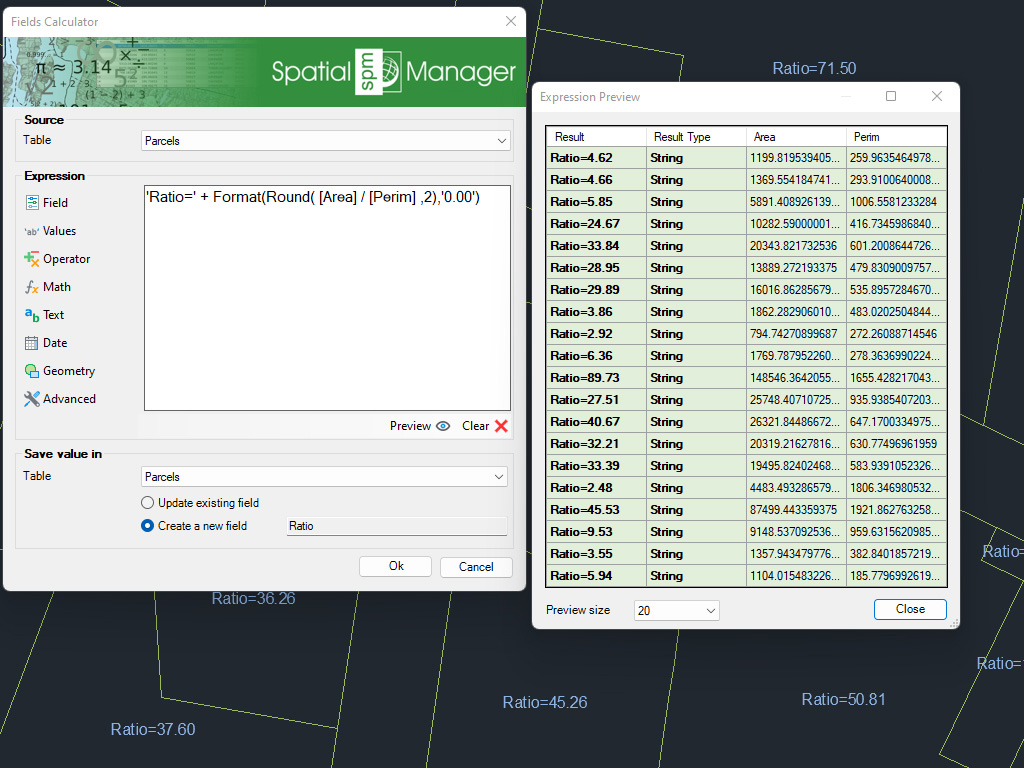Sort by Area column header
This screenshot has width=1024, height=768.
(796, 137)
